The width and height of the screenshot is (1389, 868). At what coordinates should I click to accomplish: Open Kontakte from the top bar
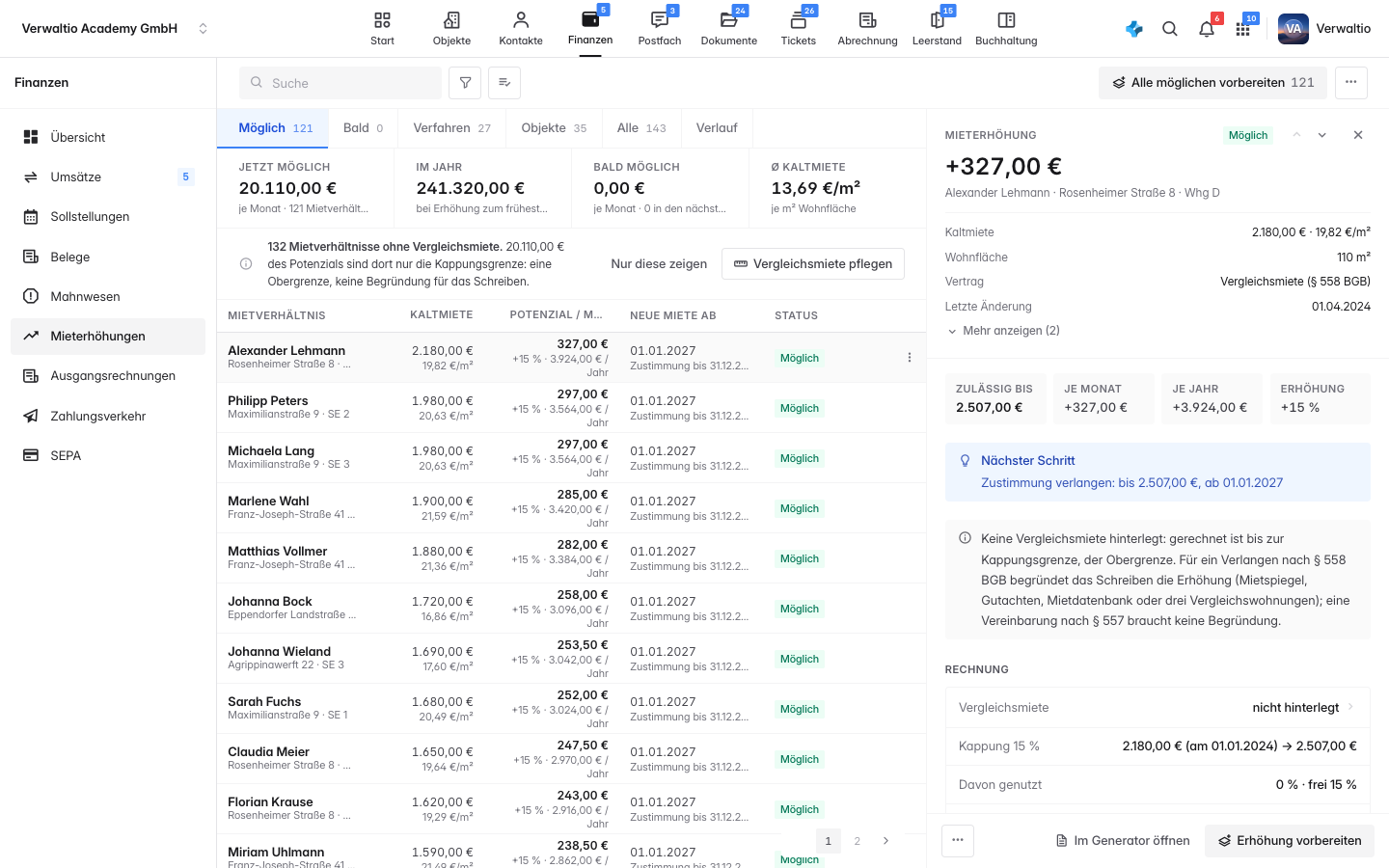pyautogui.click(x=521, y=29)
